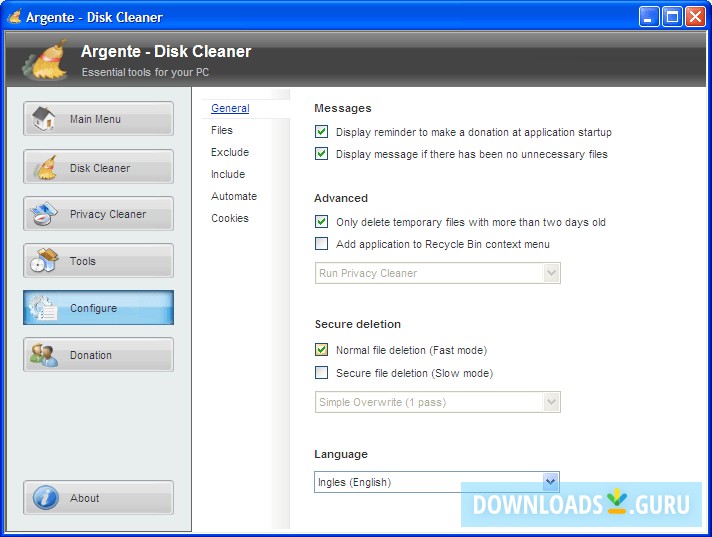Enable Secure file deletion (Slow mode)
Image resolution: width=712 pixels, height=537 pixels.
click(321, 373)
